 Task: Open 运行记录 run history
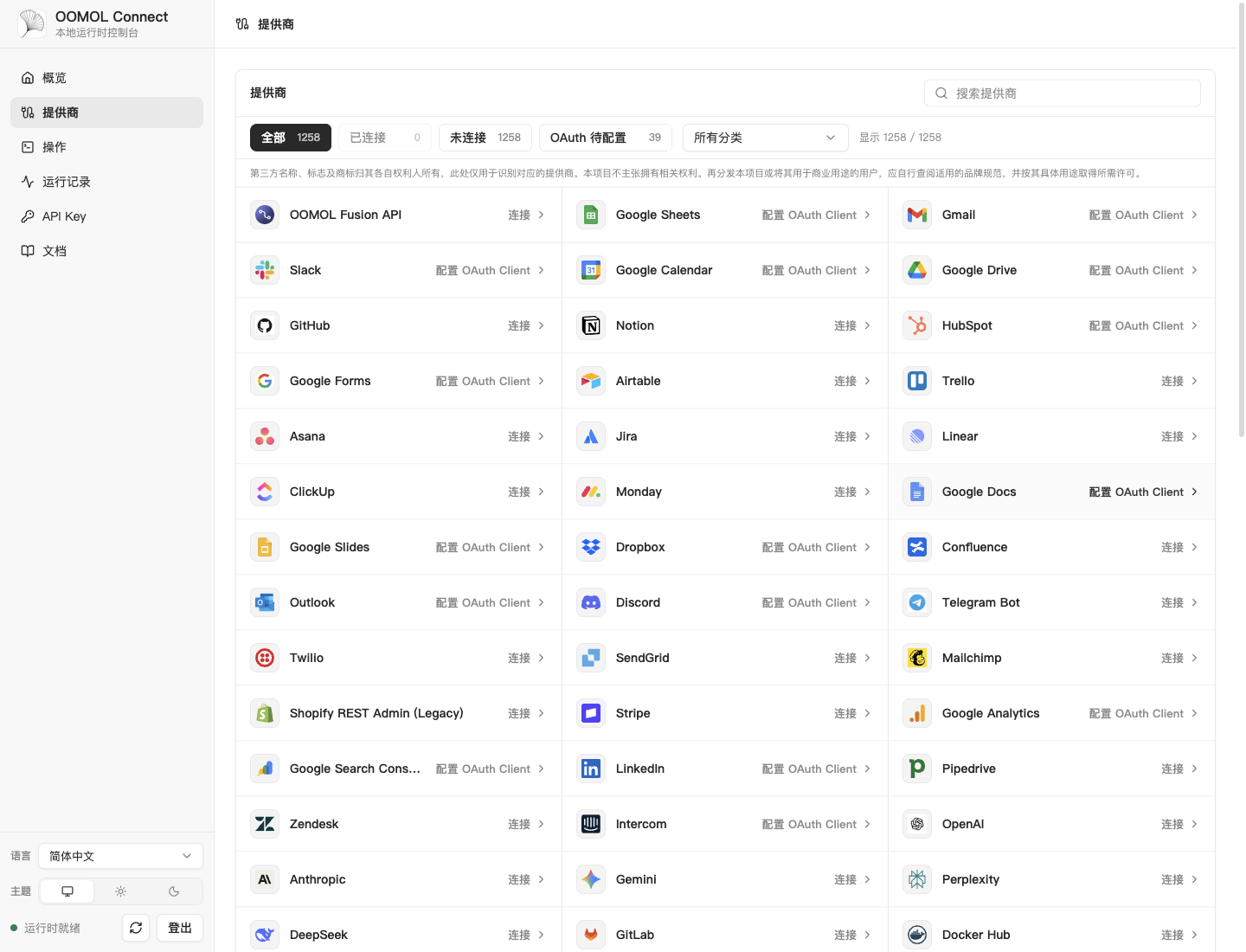106,182
